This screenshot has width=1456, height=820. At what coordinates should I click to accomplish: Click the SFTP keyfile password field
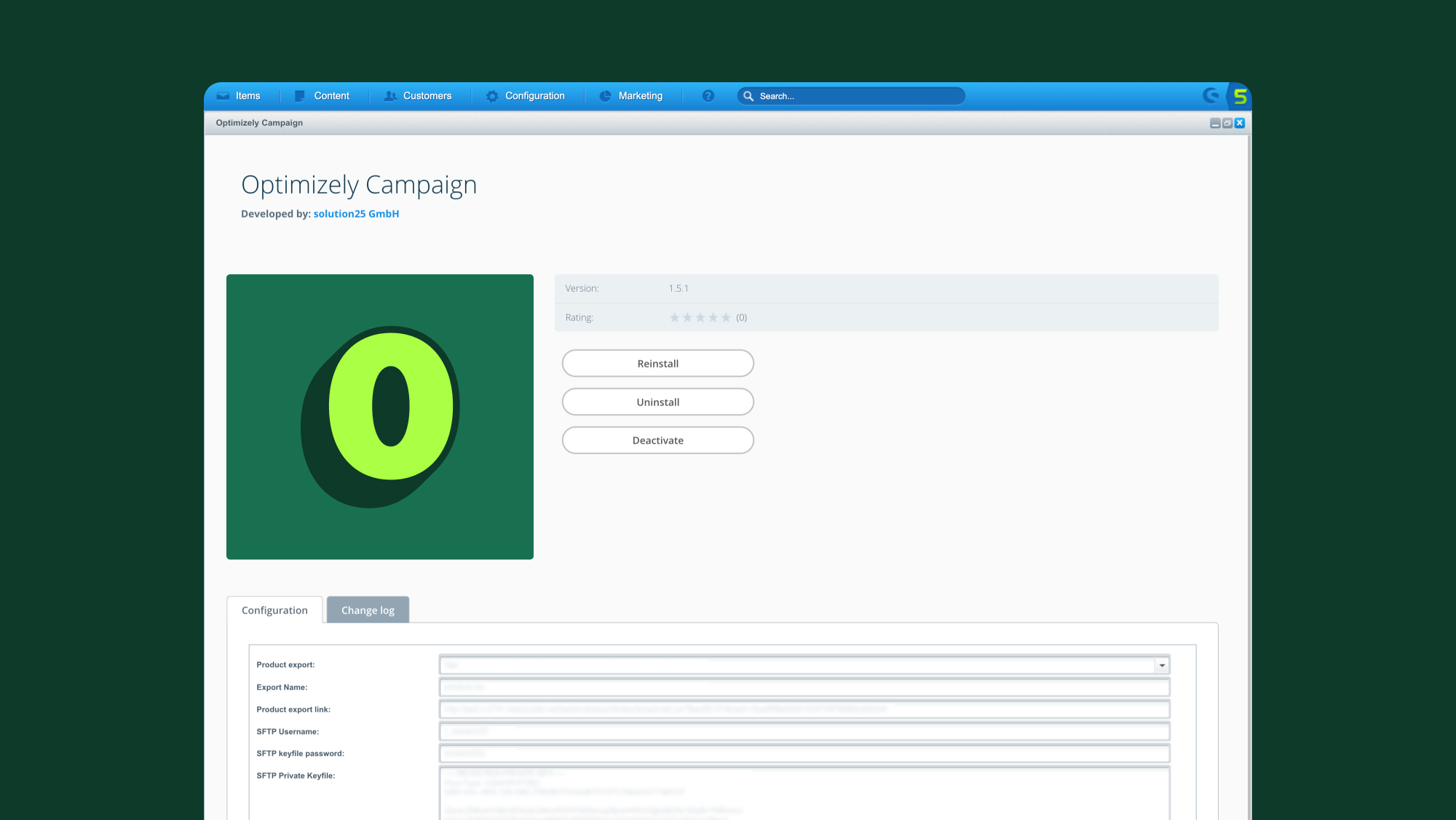click(x=804, y=753)
